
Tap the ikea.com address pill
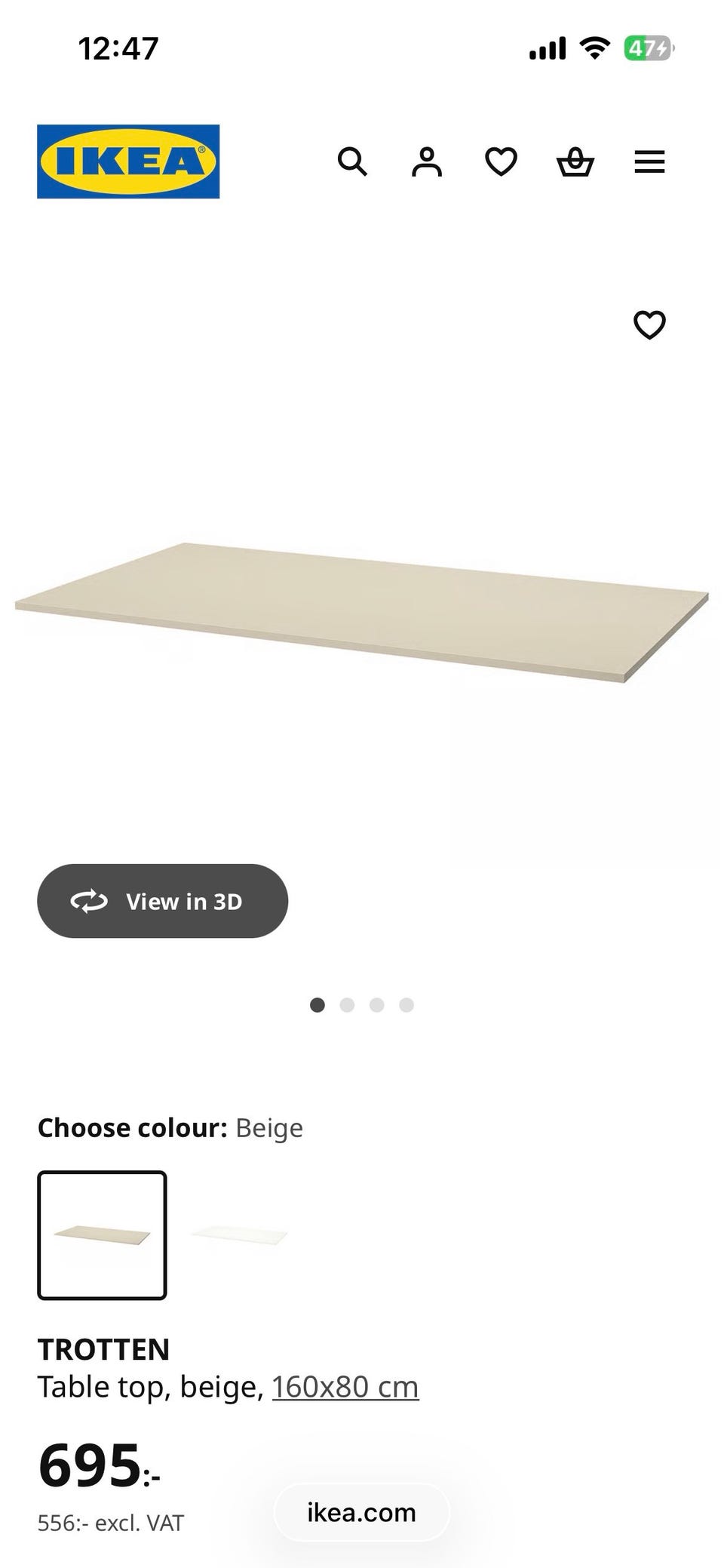361,1512
